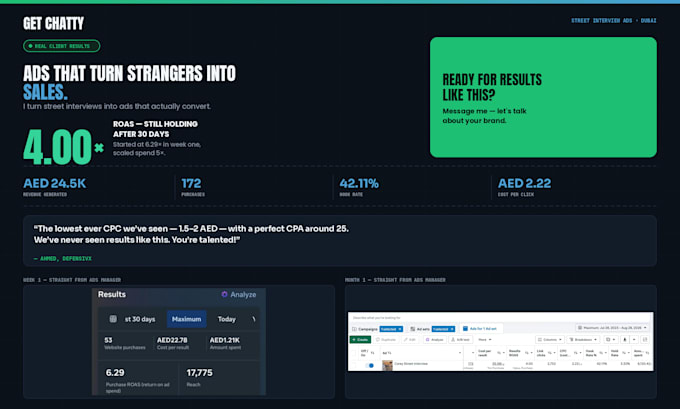
Task: Click the '17,775' Reach value
Action: 199,373
